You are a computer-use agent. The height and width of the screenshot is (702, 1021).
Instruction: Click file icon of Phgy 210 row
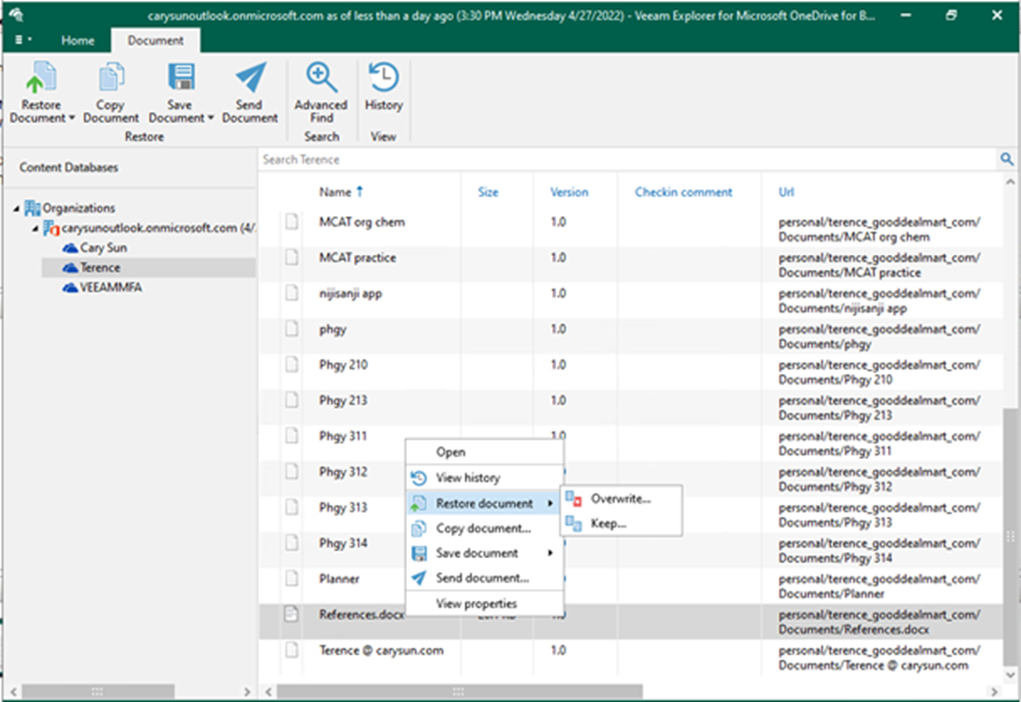tap(292, 364)
